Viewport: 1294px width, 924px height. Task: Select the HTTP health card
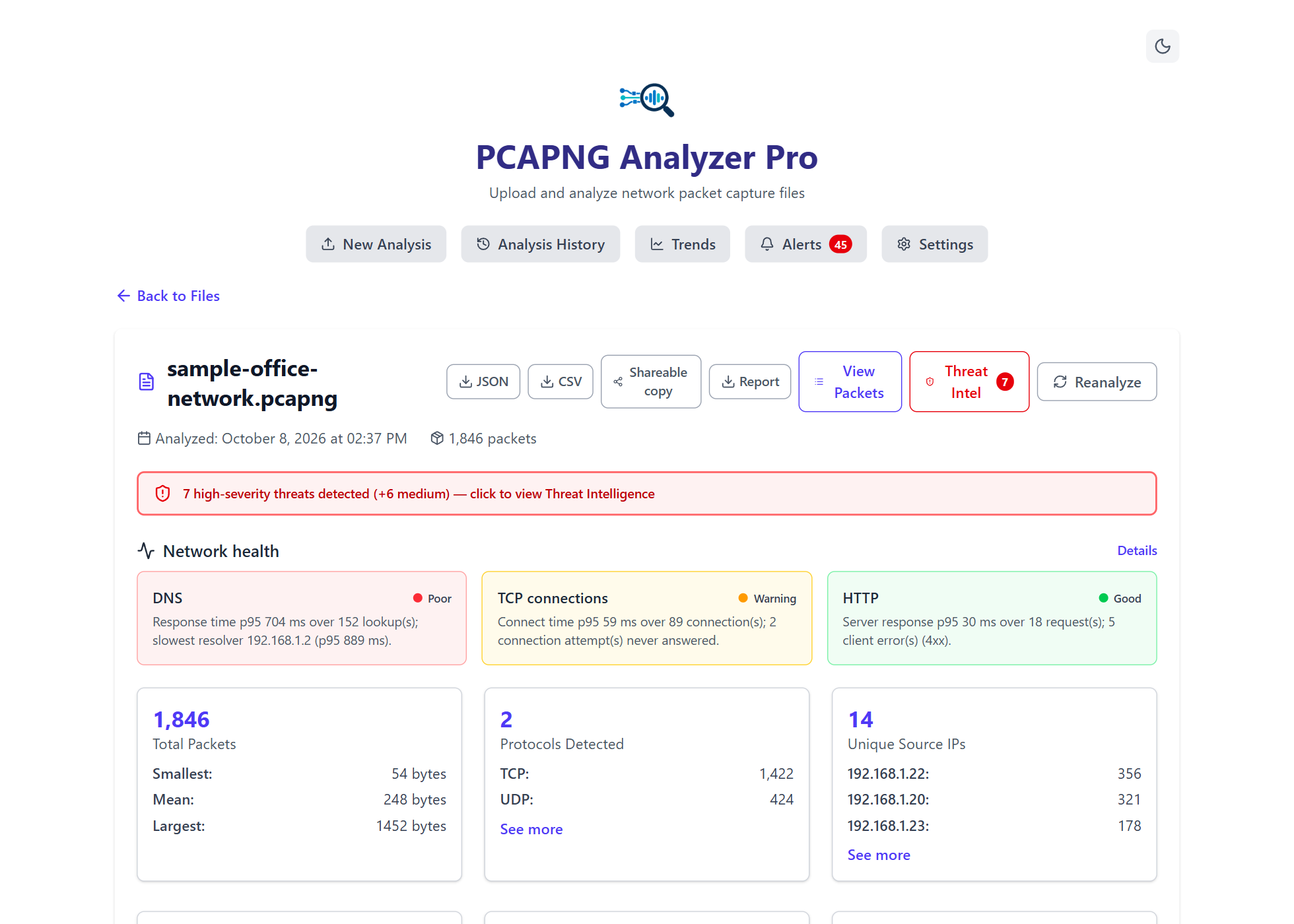point(992,618)
